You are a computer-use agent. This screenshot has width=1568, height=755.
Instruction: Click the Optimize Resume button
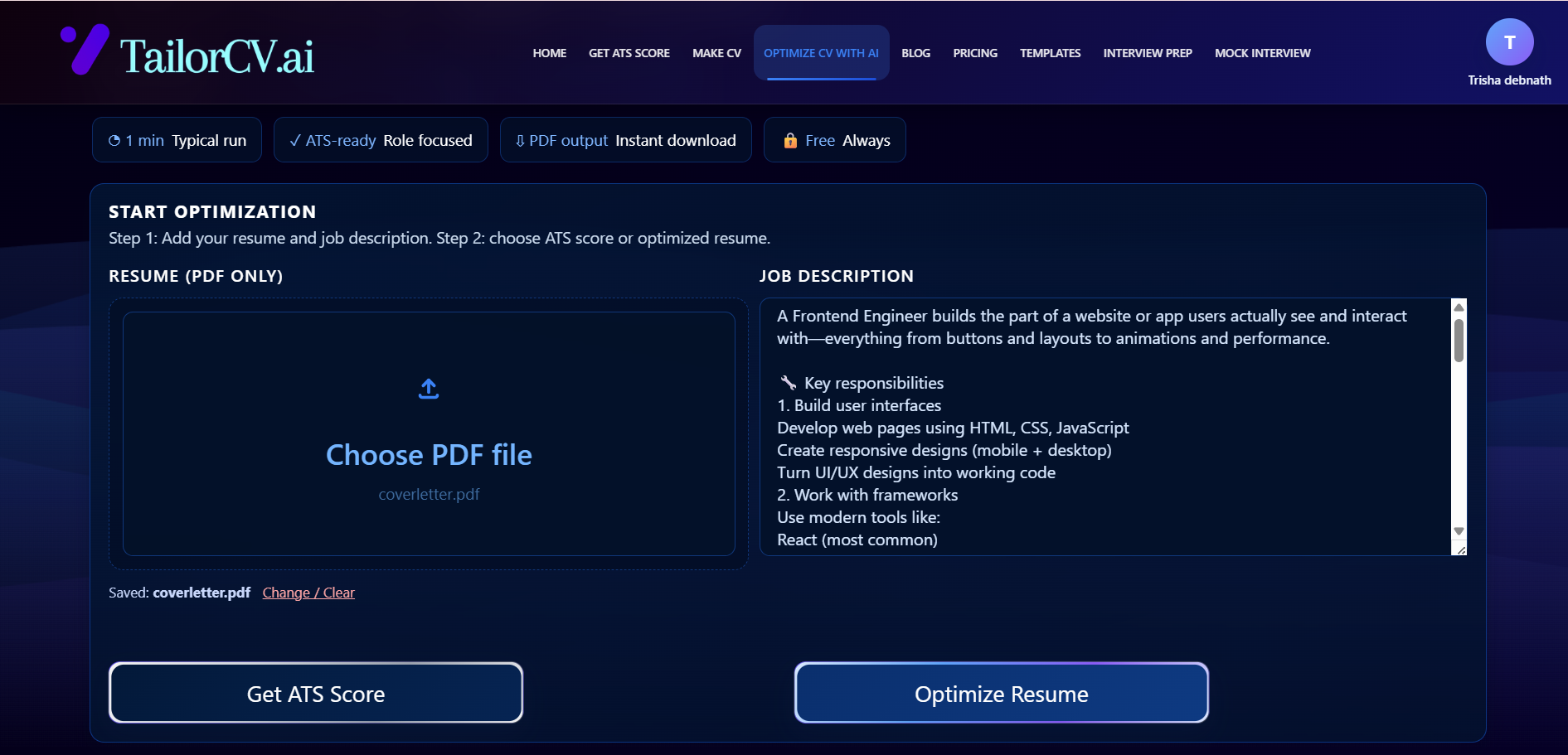(1002, 693)
